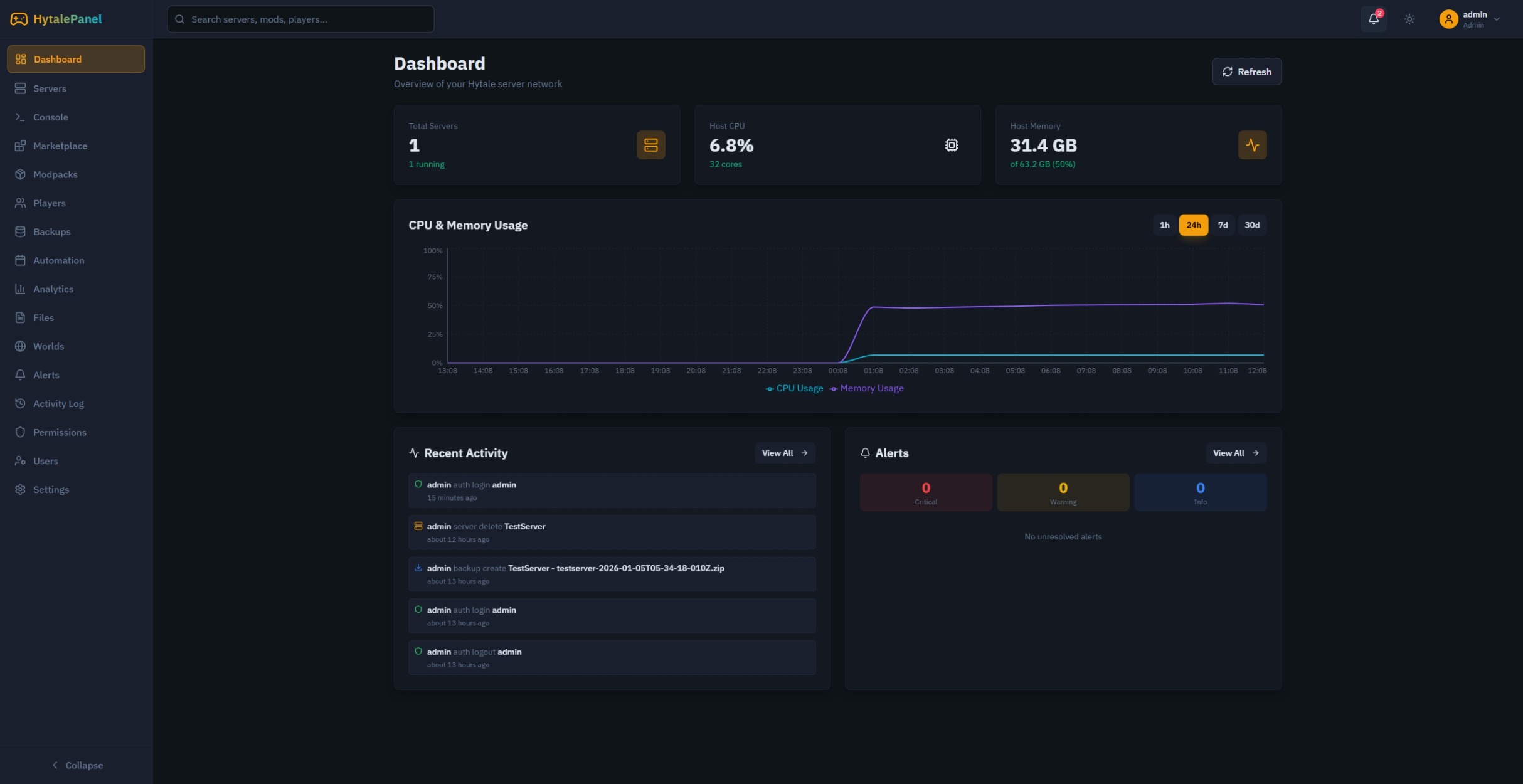
Task: Select the Critical alerts counter tile
Action: click(925, 492)
